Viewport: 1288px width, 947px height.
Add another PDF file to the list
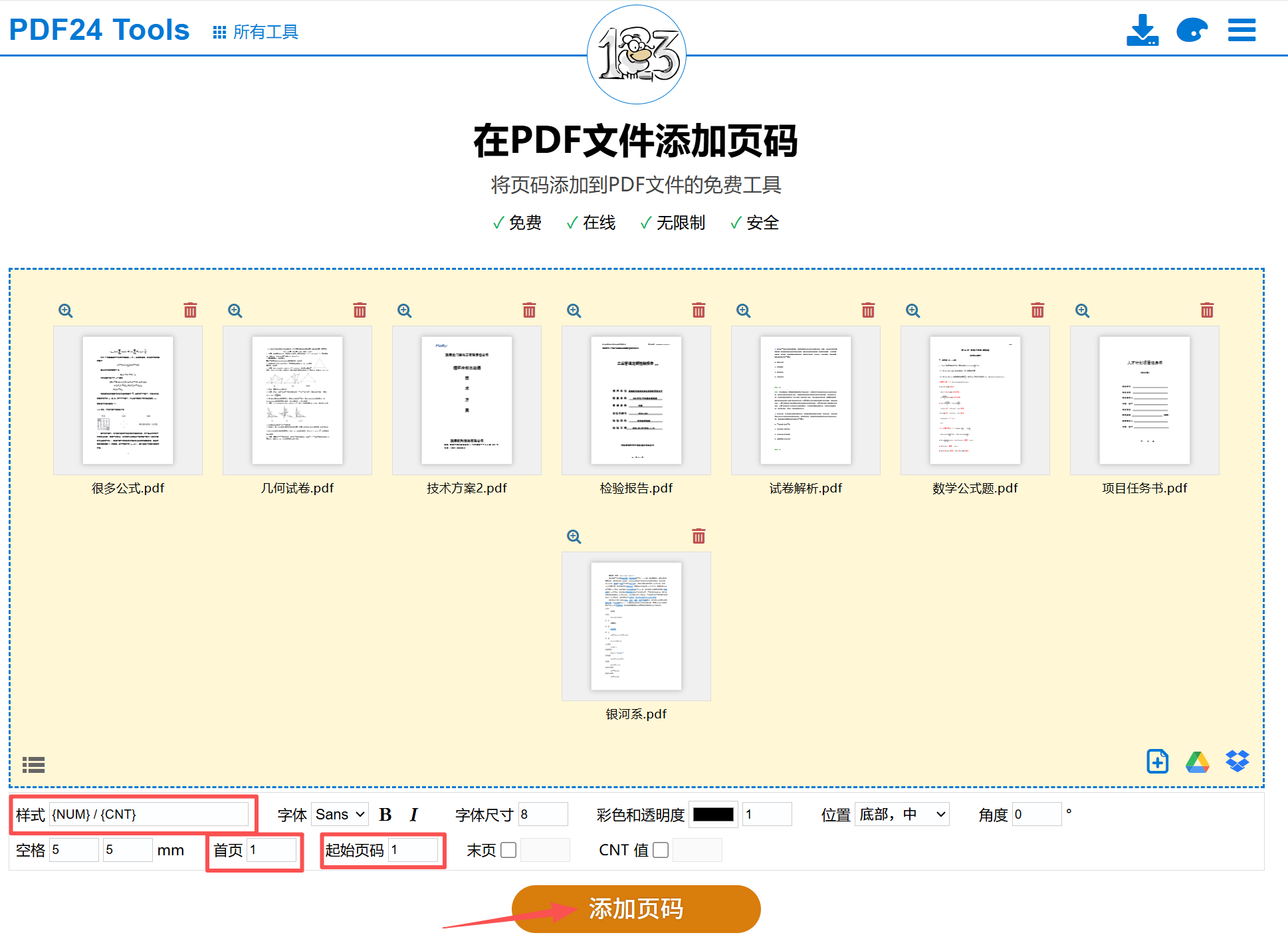1157,761
